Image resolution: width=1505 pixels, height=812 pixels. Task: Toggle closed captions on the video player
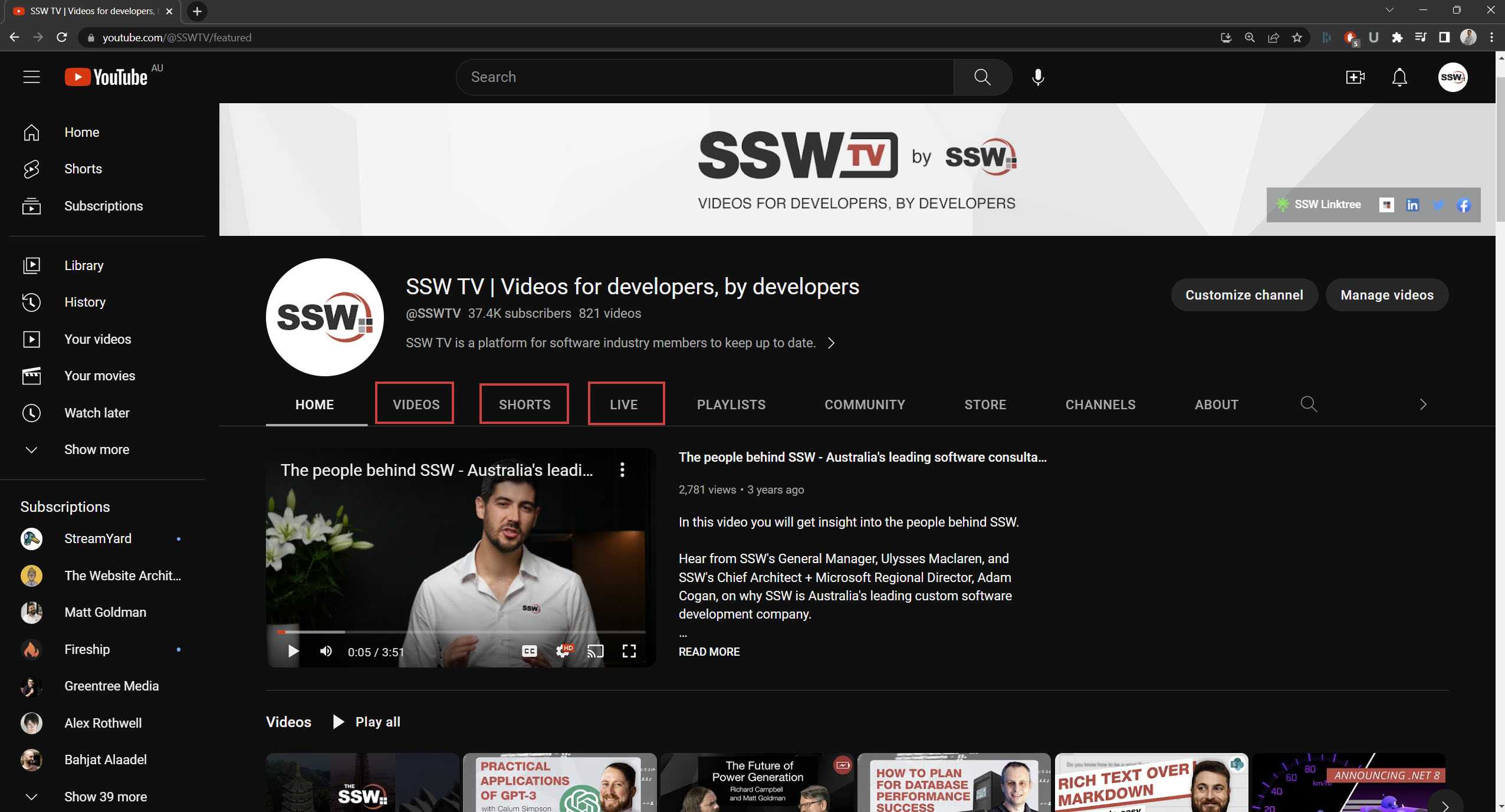[529, 651]
